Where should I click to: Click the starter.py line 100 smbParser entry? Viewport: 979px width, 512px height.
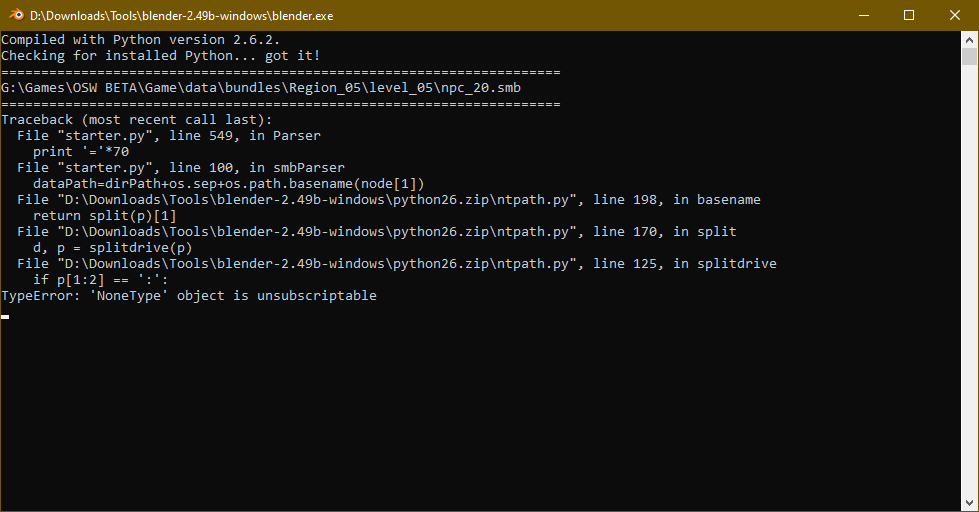[x=180, y=168]
